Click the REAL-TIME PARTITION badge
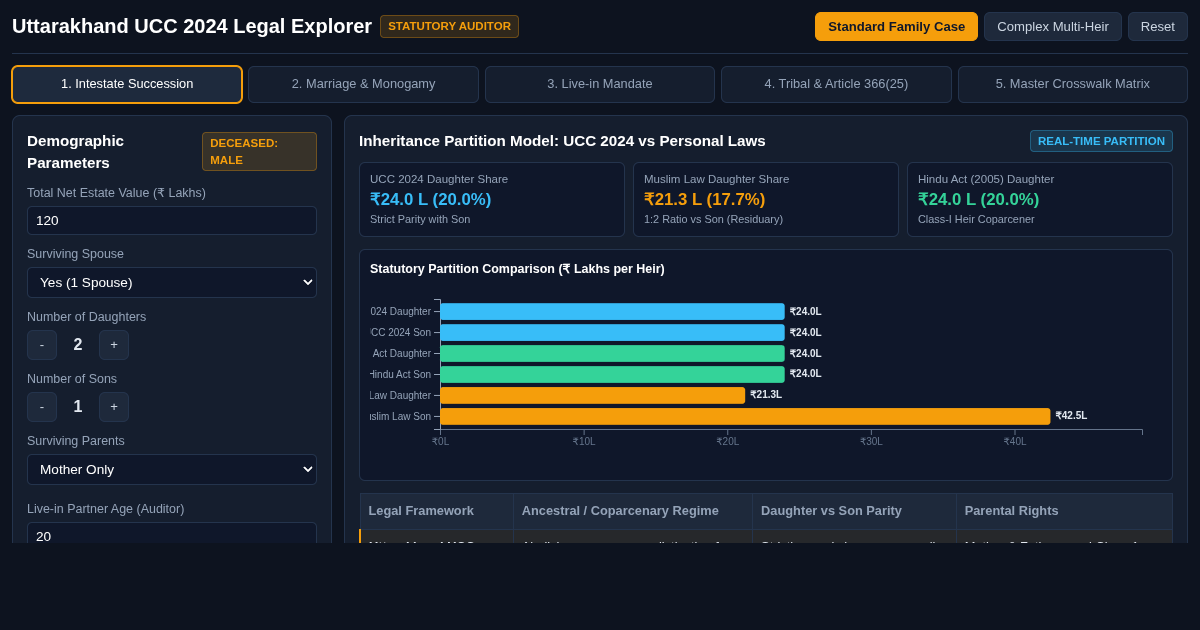This screenshot has height=630, width=1200. tap(1101, 141)
